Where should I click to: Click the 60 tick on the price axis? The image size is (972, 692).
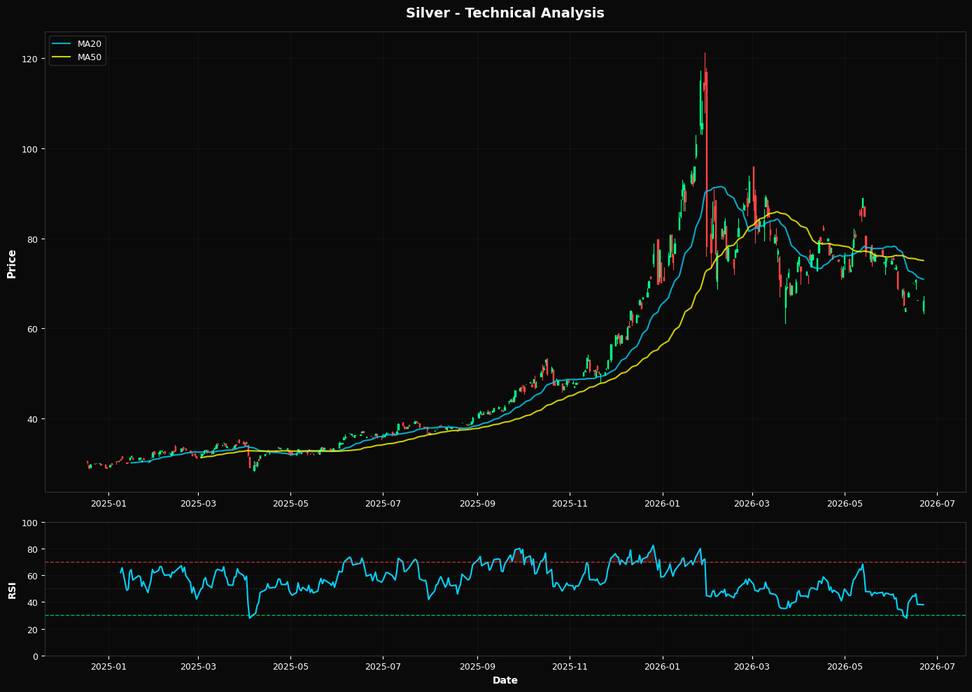[x=33, y=329]
